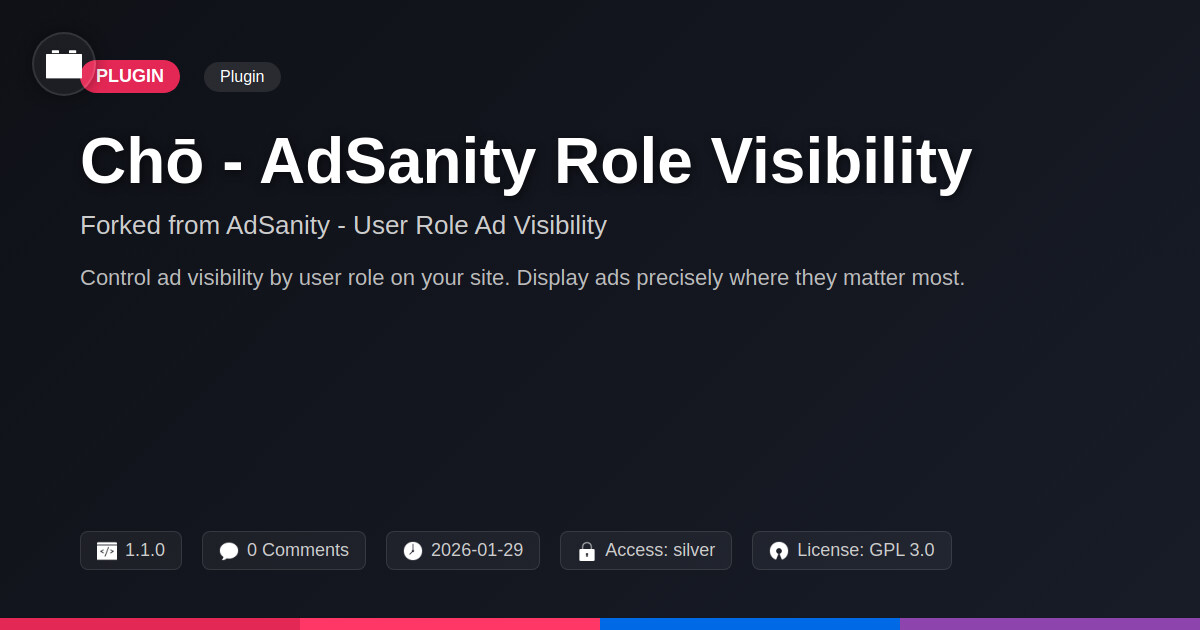Click the plugin brick logo icon
This screenshot has width=1200, height=630.
64,64
